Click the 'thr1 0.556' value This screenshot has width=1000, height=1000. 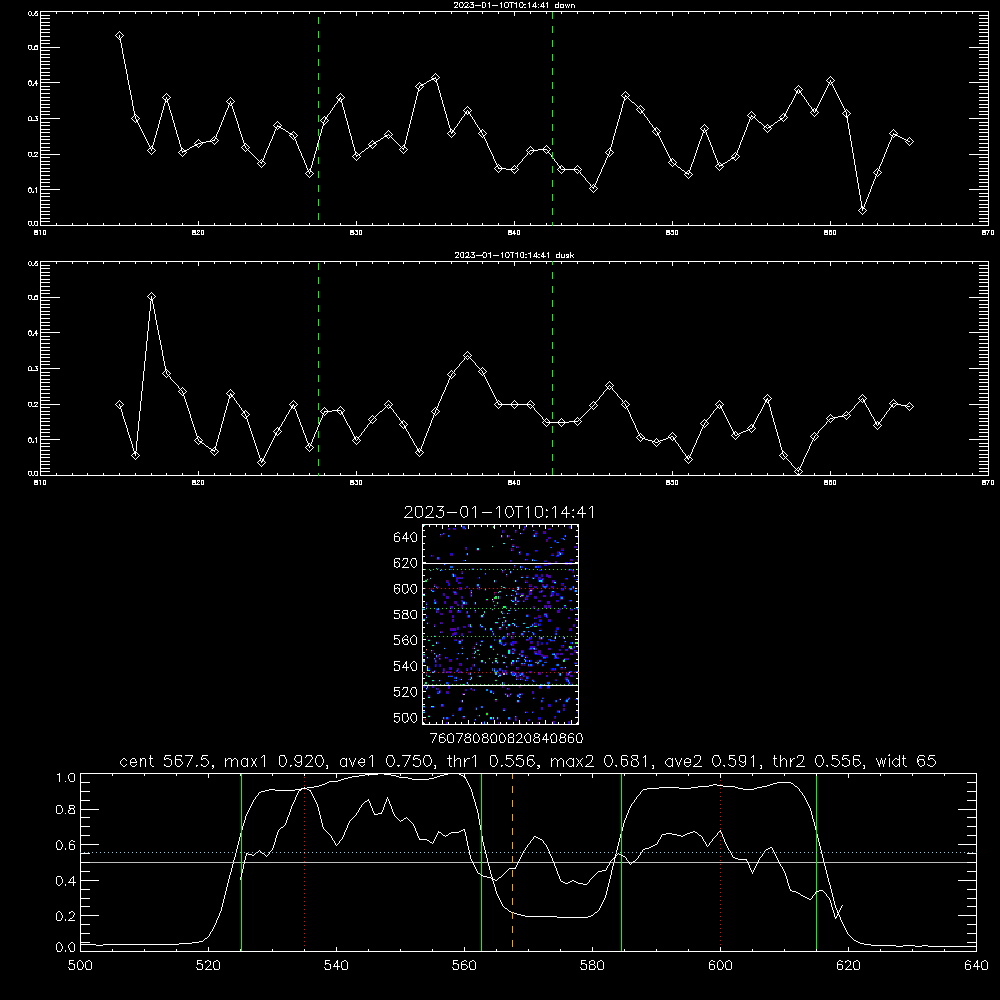coord(490,761)
